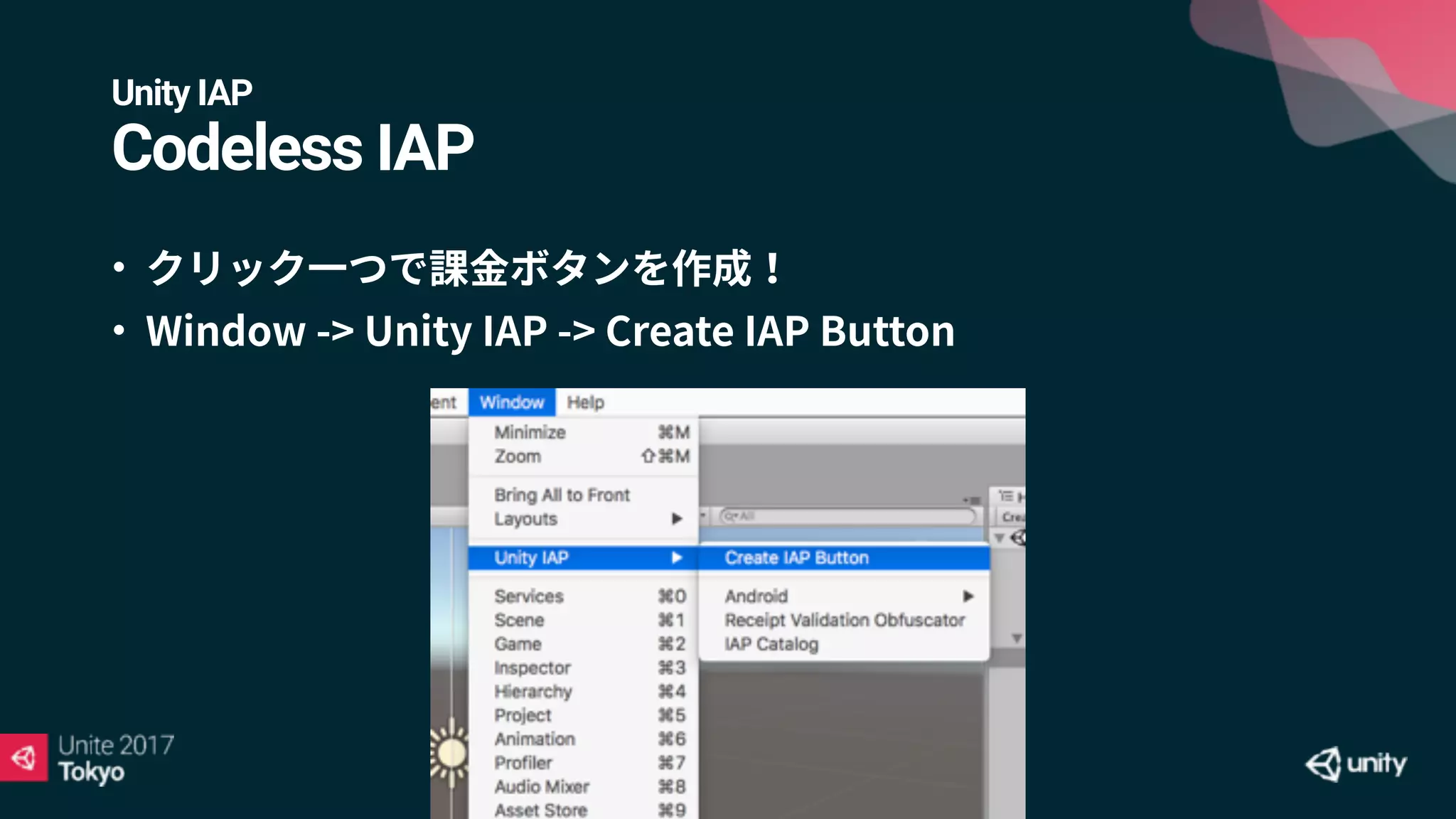
Task: Click the directional light sun gizmo
Action: [x=449, y=754]
